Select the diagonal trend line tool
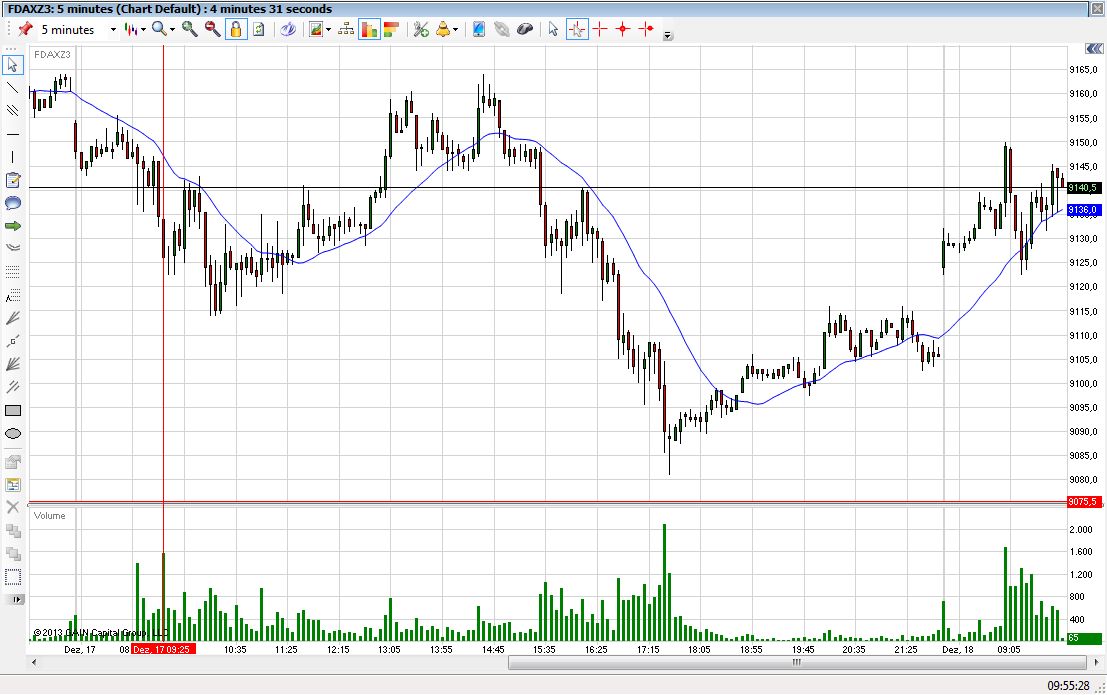The width and height of the screenshot is (1107, 695). pyautogui.click(x=13, y=88)
